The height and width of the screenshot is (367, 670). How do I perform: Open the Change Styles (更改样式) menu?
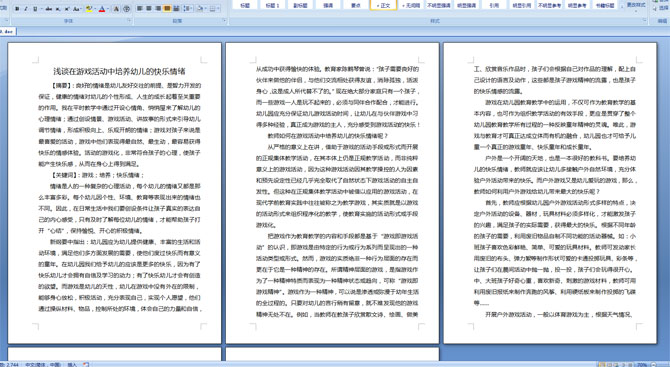636,6
